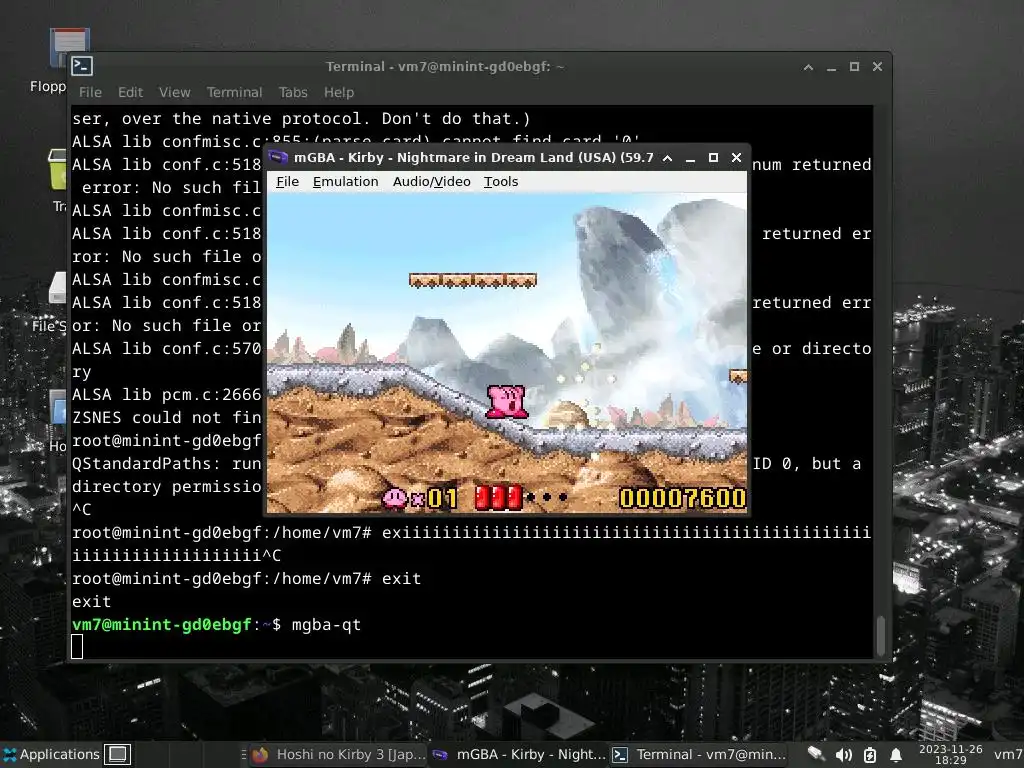Switch to the Terminal taskbar button
The width and height of the screenshot is (1024, 768).
(x=699, y=754)
